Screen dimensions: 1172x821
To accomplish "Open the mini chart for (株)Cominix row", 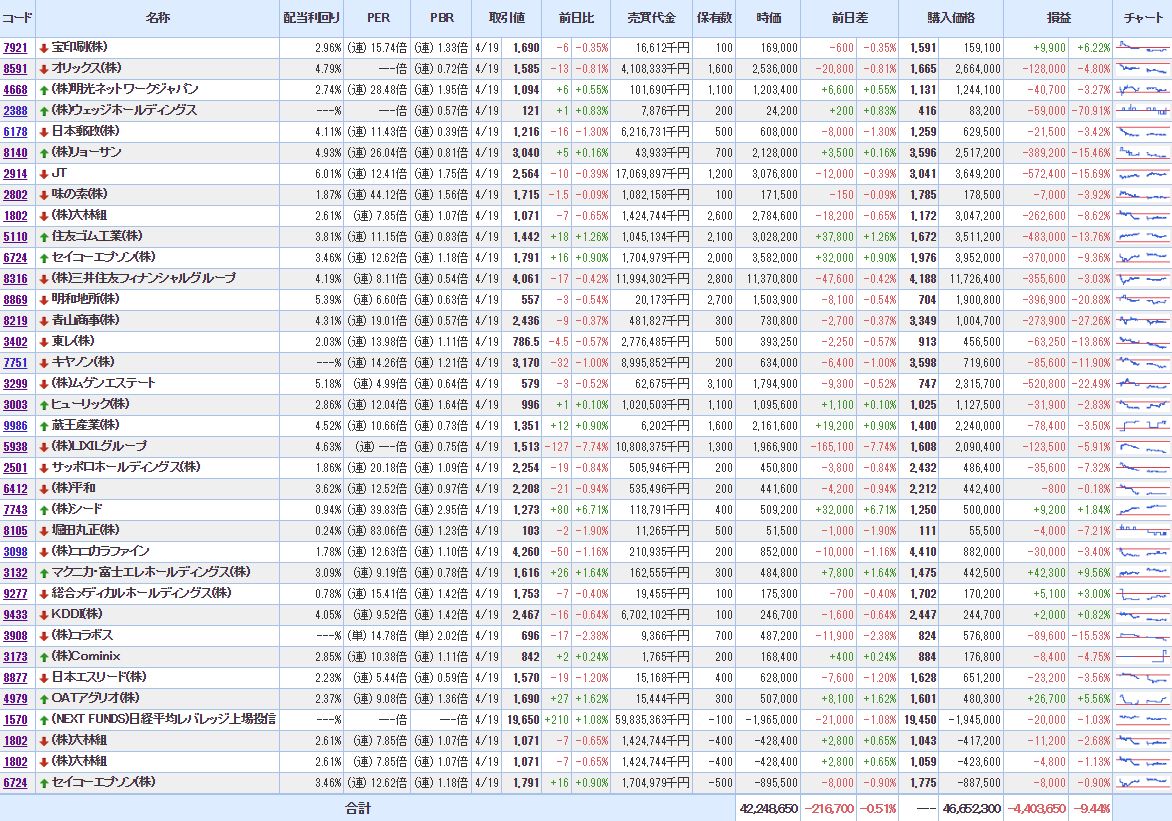I will click(x=1142, y=657).
